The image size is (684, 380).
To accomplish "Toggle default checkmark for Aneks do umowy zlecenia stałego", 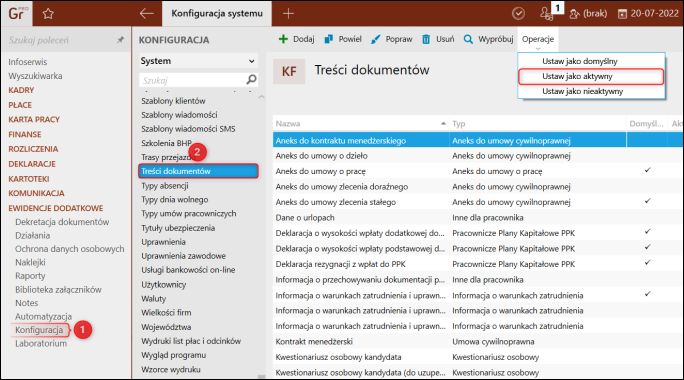I will [x=647, y=201].
